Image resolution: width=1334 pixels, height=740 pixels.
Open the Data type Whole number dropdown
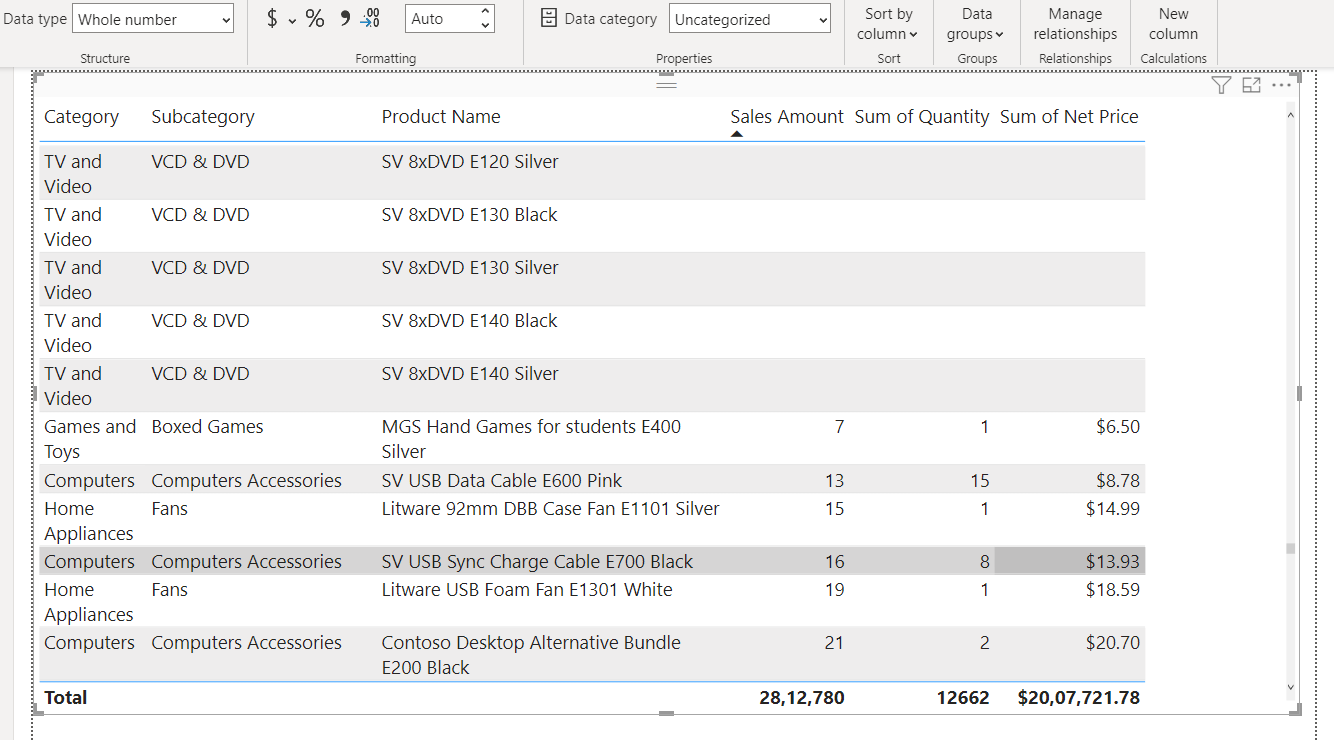click(153, 19)
